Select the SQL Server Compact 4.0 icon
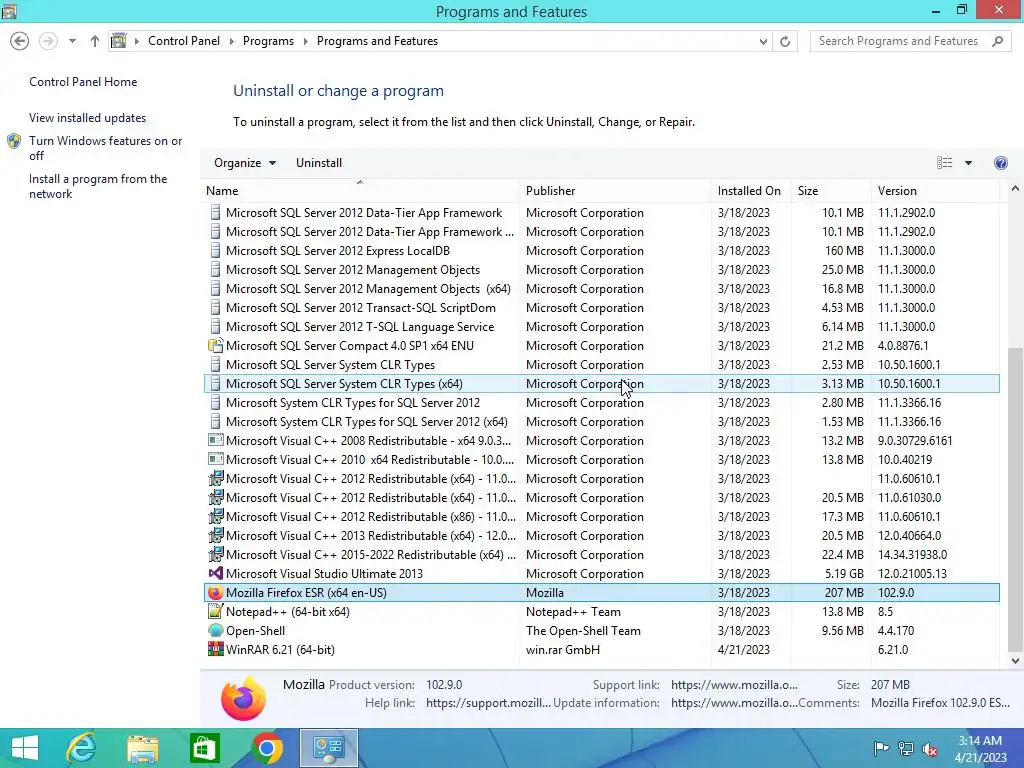The width and height of the screenshot is (1024, 768). pos(215,345)
